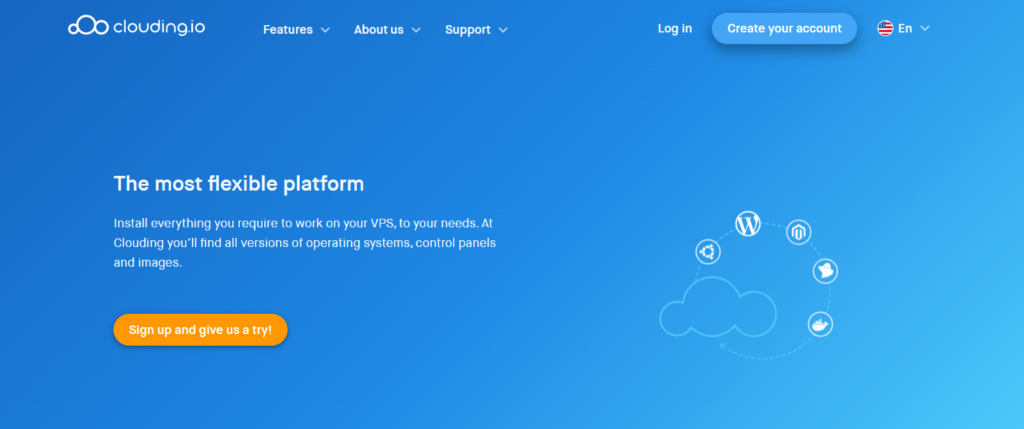The image size is (1024, 429).
Task: Click the Ubuntu logo icon
Action: click(x=708, y=251)
